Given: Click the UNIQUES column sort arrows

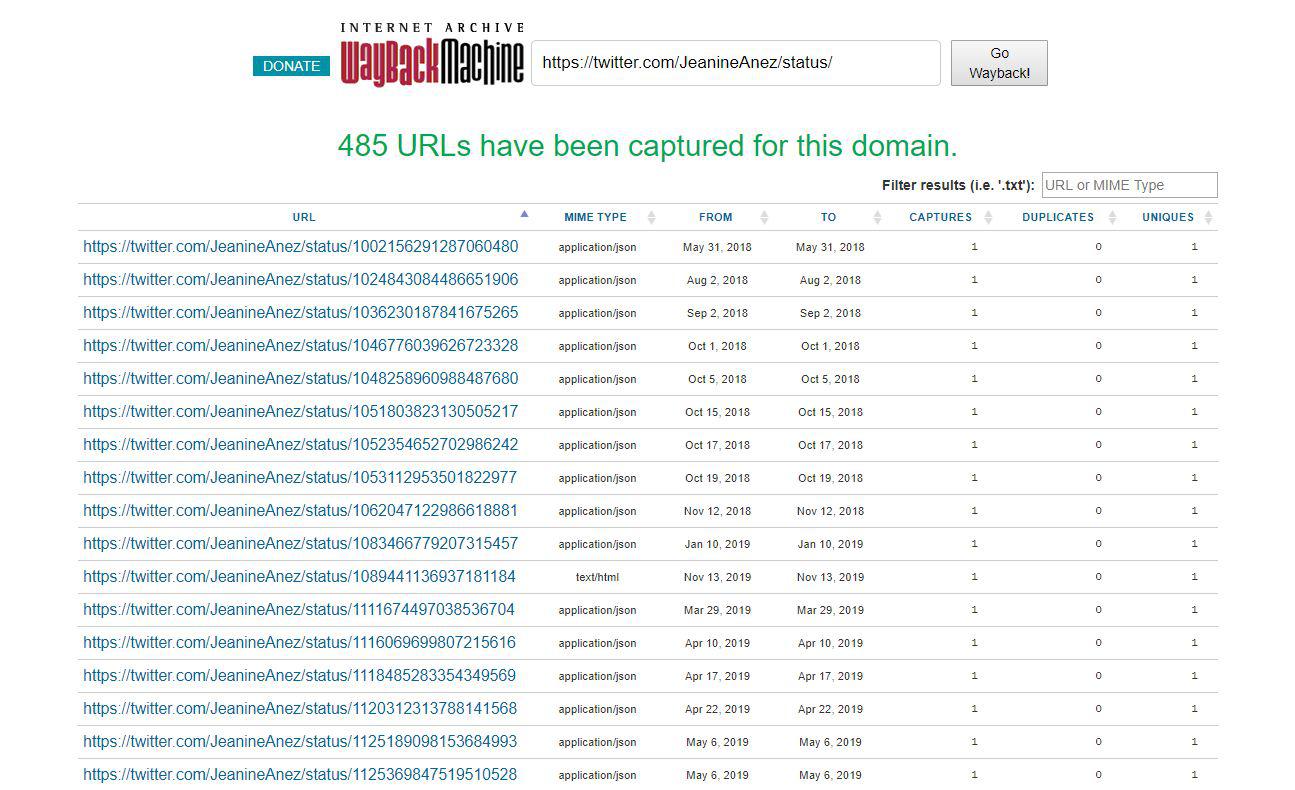Looking at the screenshot, I should coord(1208,217).
